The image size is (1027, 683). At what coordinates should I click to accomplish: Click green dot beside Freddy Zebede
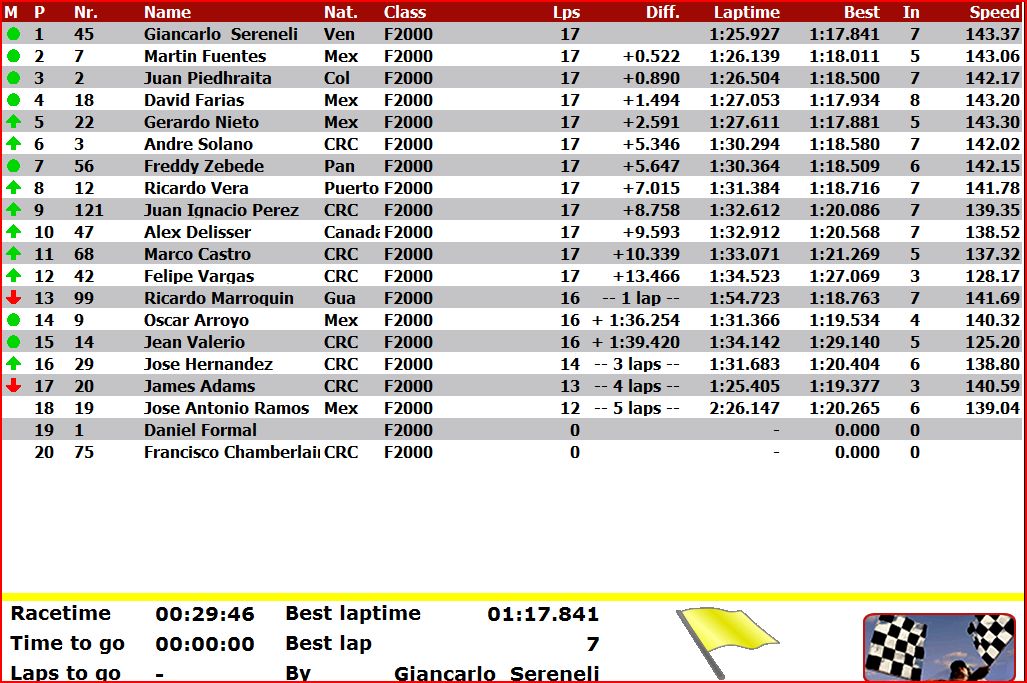(13, 166)
